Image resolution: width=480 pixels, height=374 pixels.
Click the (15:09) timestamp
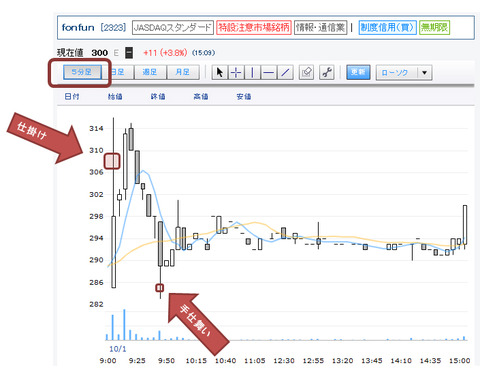(203, 53)
